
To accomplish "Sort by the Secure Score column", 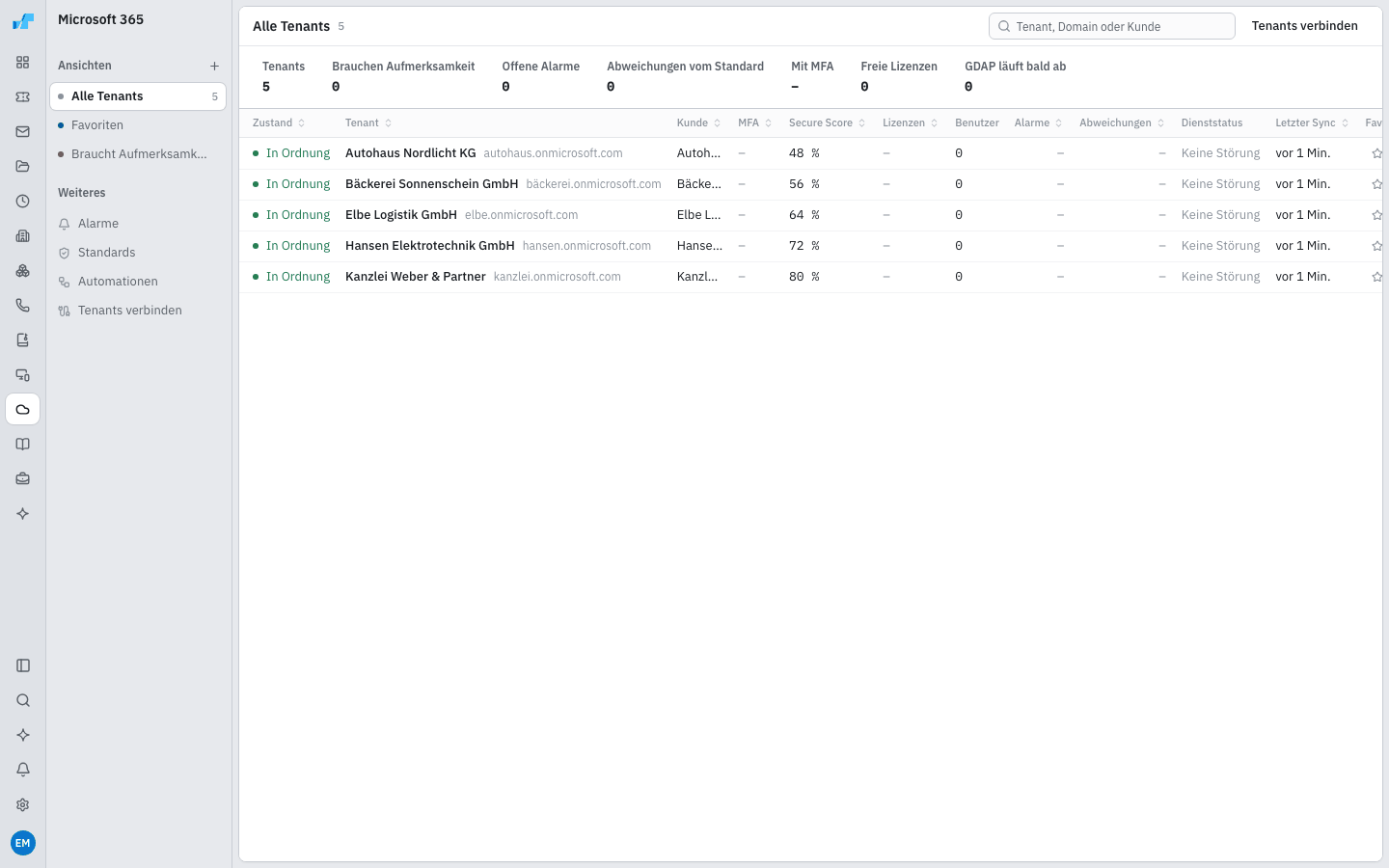I will coord(828,123).
